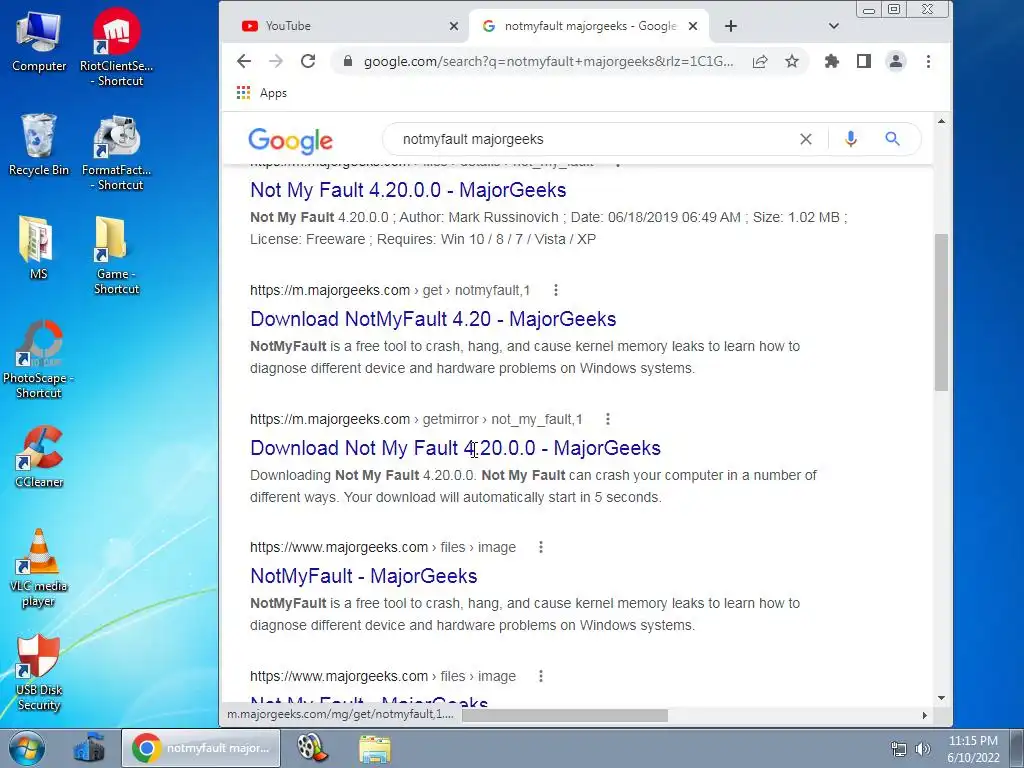Click the address bar URL field
Screen dimensions: 1024x768
pyautogui.click(x=548, y=61)
